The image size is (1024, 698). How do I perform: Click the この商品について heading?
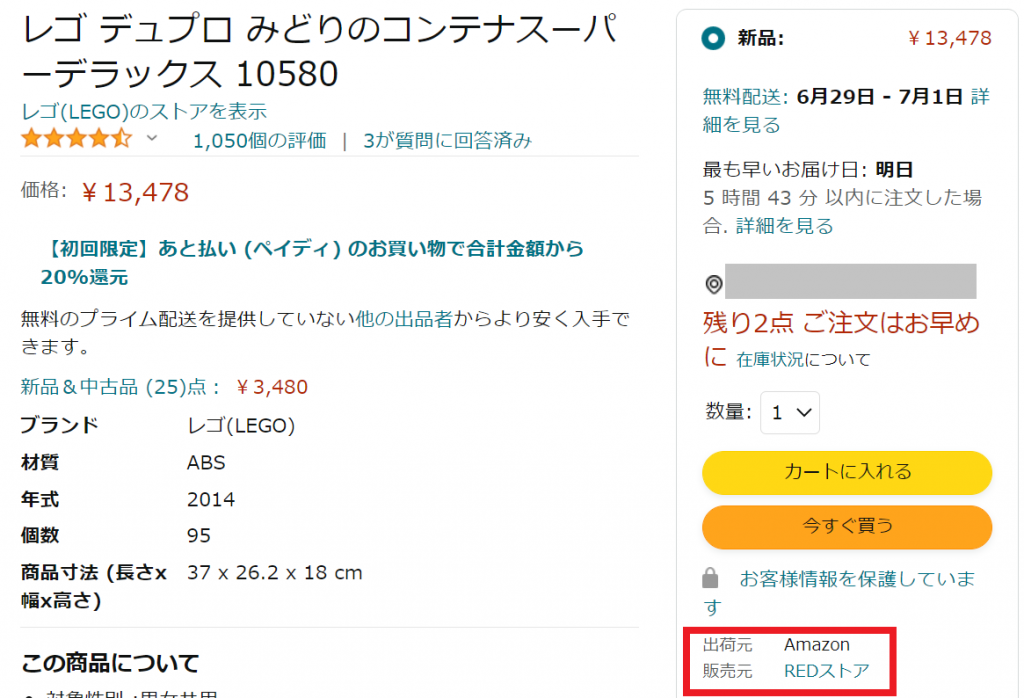pyautogui.click(x=110, y=663)
